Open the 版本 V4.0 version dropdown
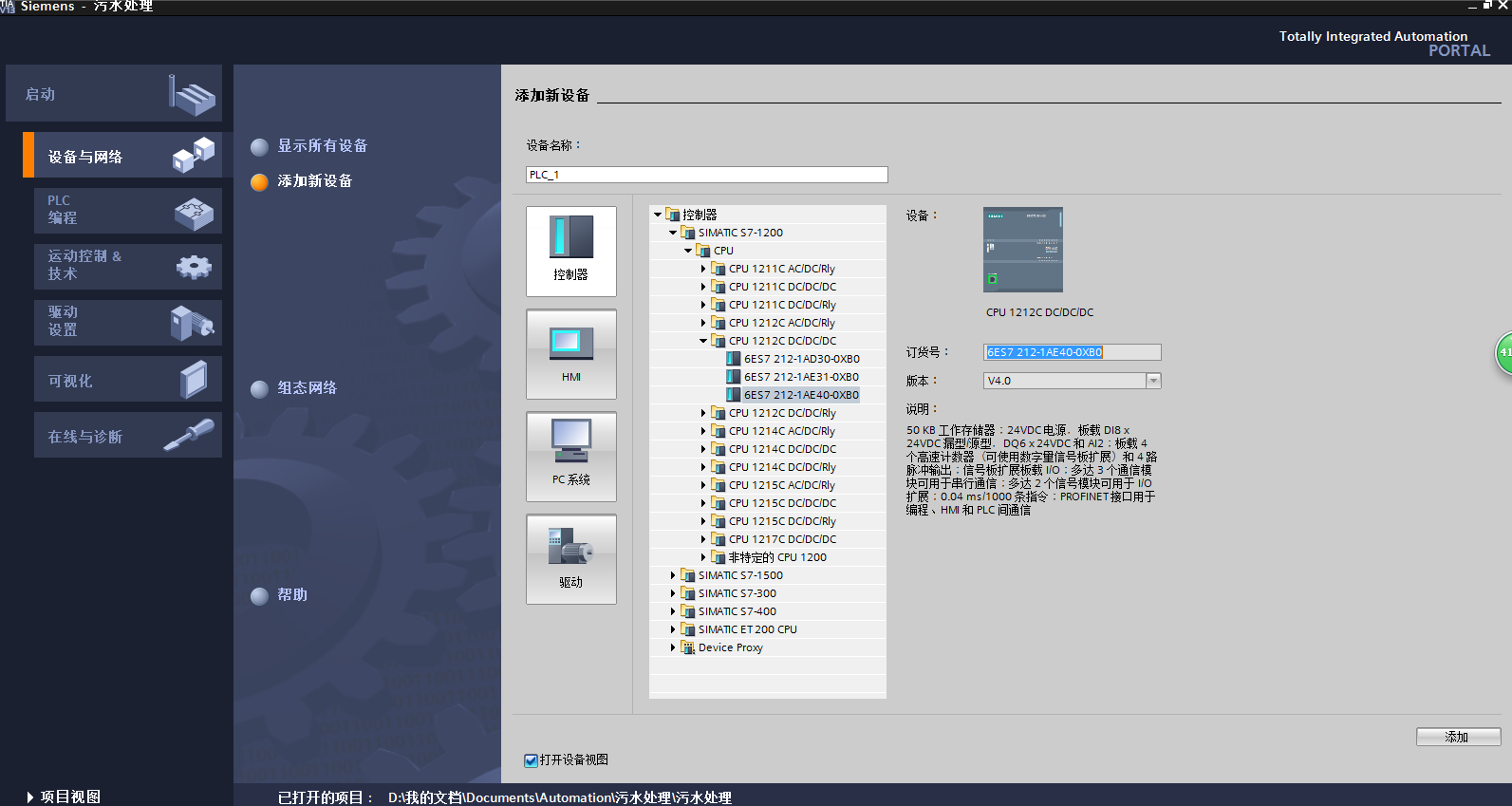Image resolution: width=1512 pixels, height=806 pixels. (1153, 381)
